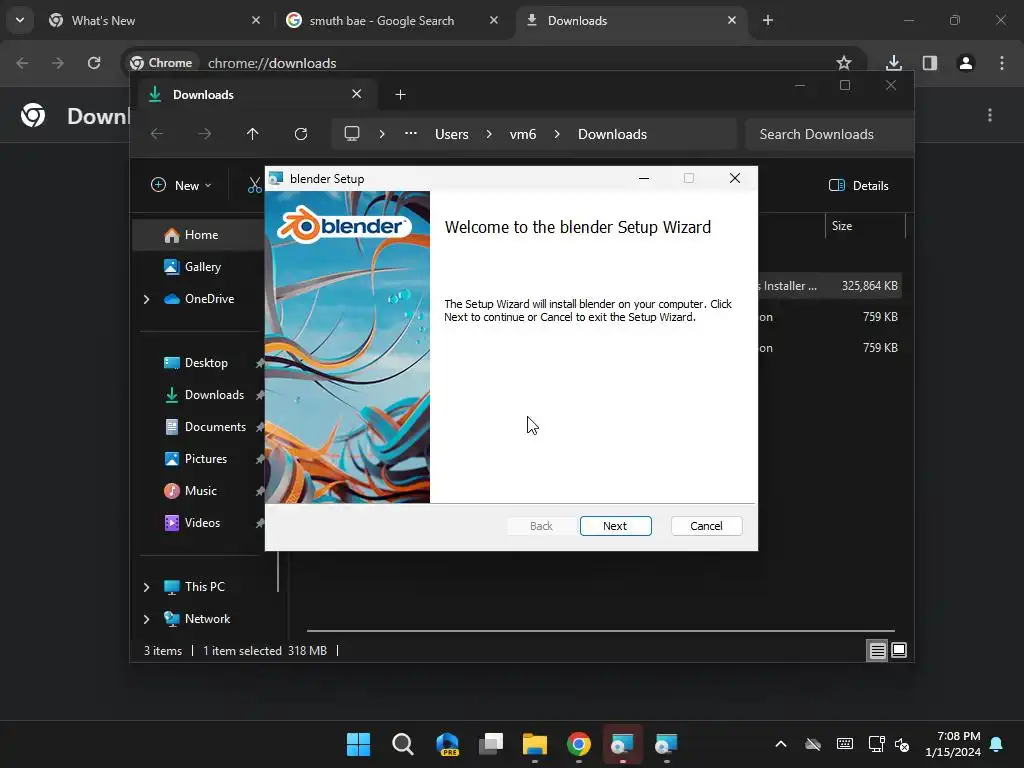
Task: Open Downloads quick access folder
Action: pos(206,394)
